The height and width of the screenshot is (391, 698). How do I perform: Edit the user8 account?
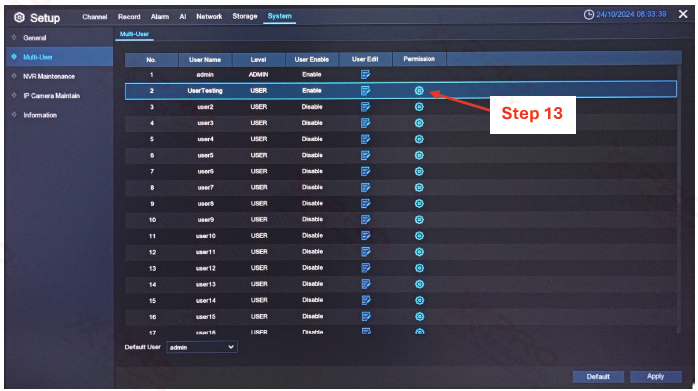pyautogui.click(x=365, y=204)
